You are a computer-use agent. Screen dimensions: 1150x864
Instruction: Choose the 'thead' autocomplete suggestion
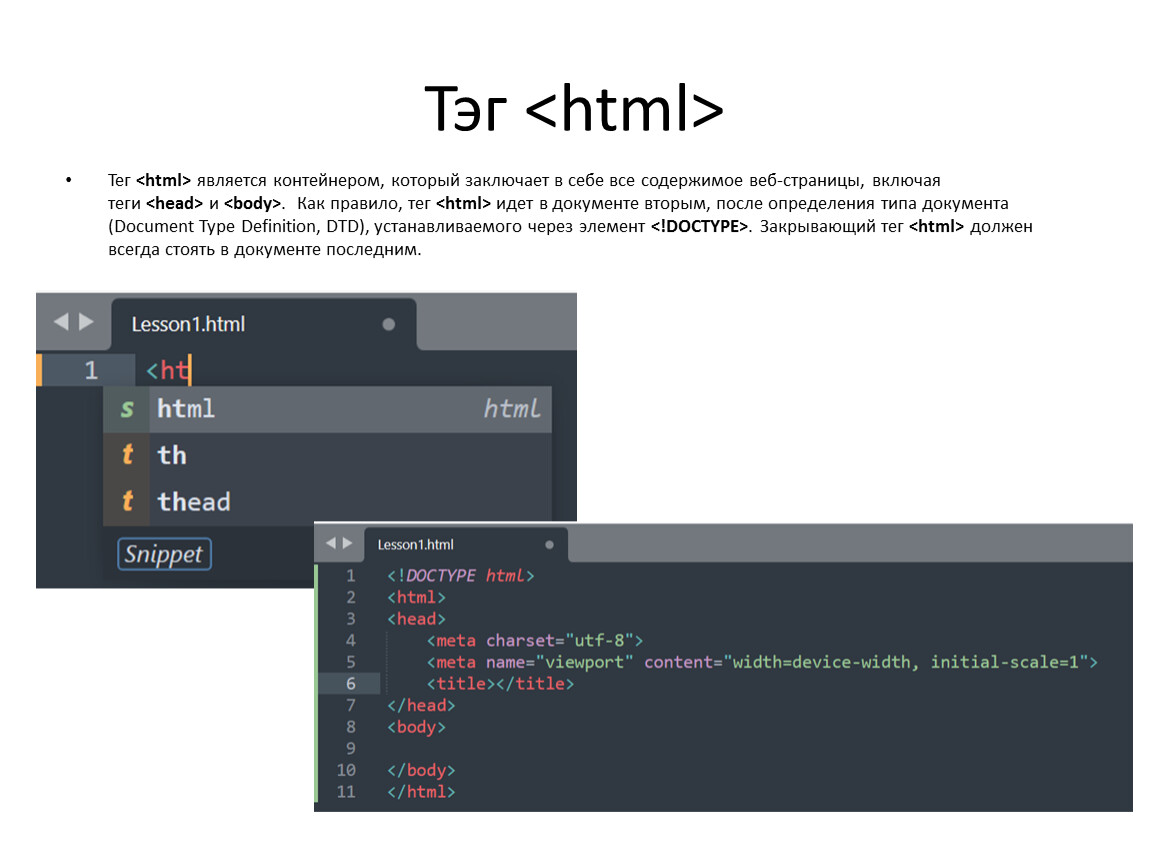(194, 501)
